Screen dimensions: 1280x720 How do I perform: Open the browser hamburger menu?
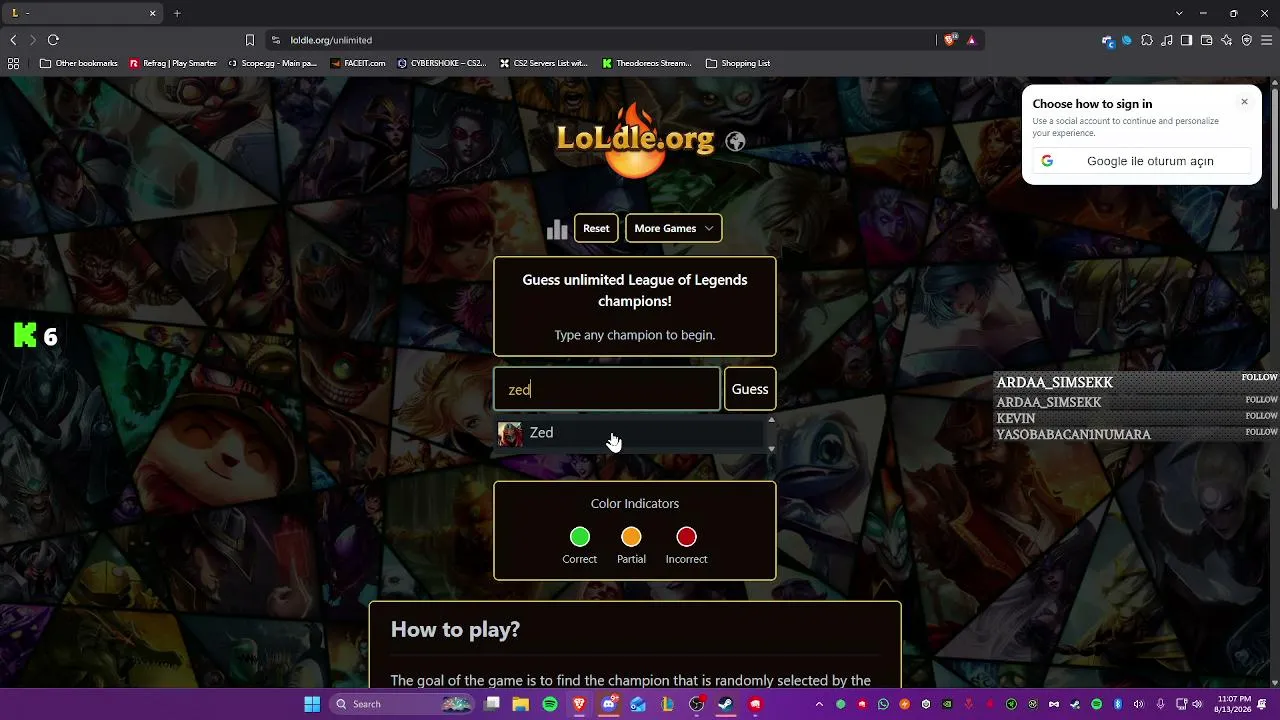click(1266, 40)
